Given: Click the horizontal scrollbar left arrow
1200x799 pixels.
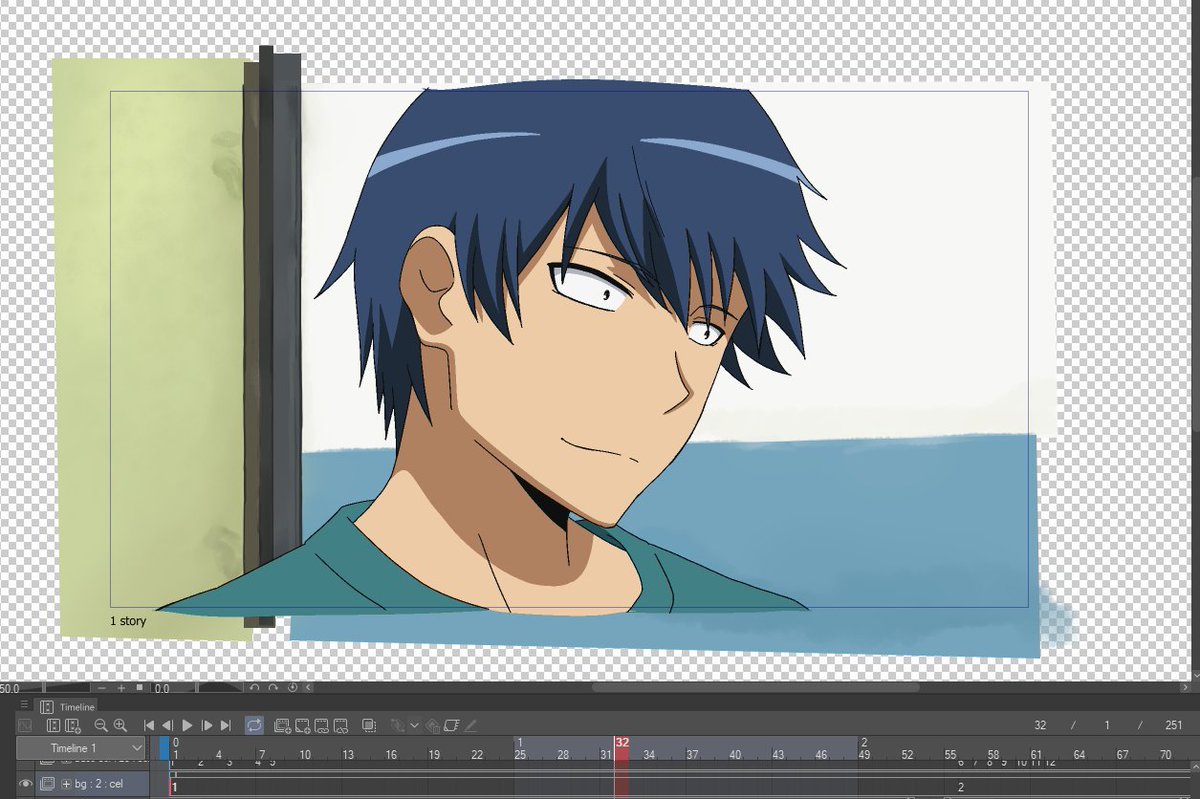Looking at the screenshot, I should click(x=308, y=688).
